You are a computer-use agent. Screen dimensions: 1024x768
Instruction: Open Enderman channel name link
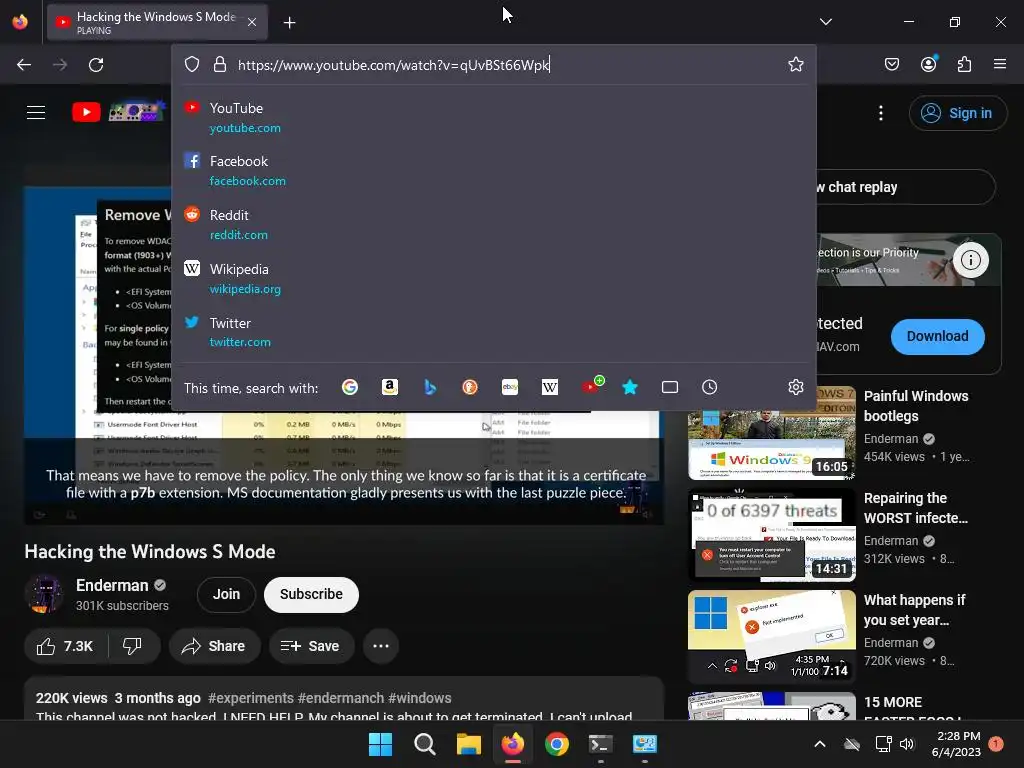pos(112,585)
